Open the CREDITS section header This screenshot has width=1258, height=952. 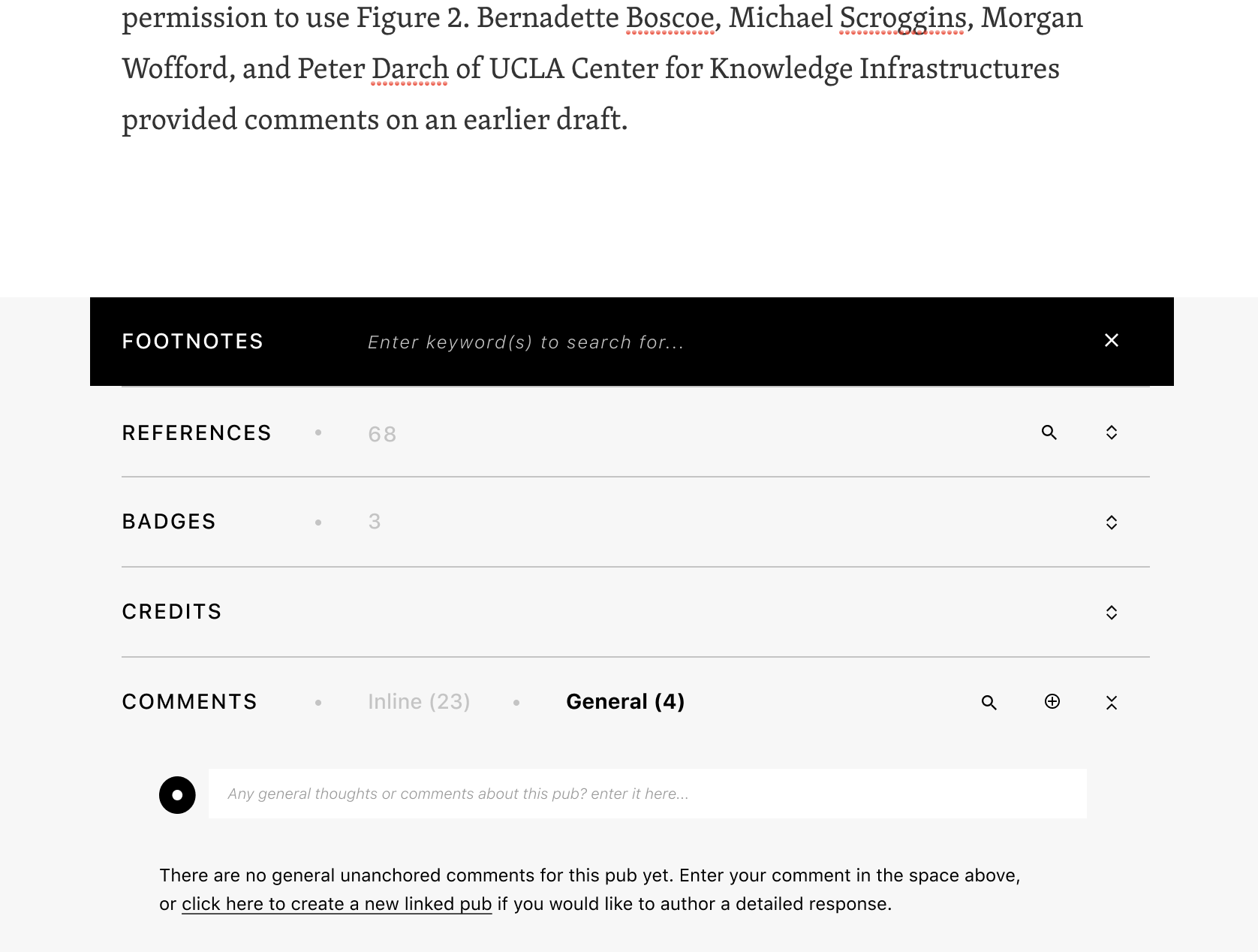coord(172,611)
